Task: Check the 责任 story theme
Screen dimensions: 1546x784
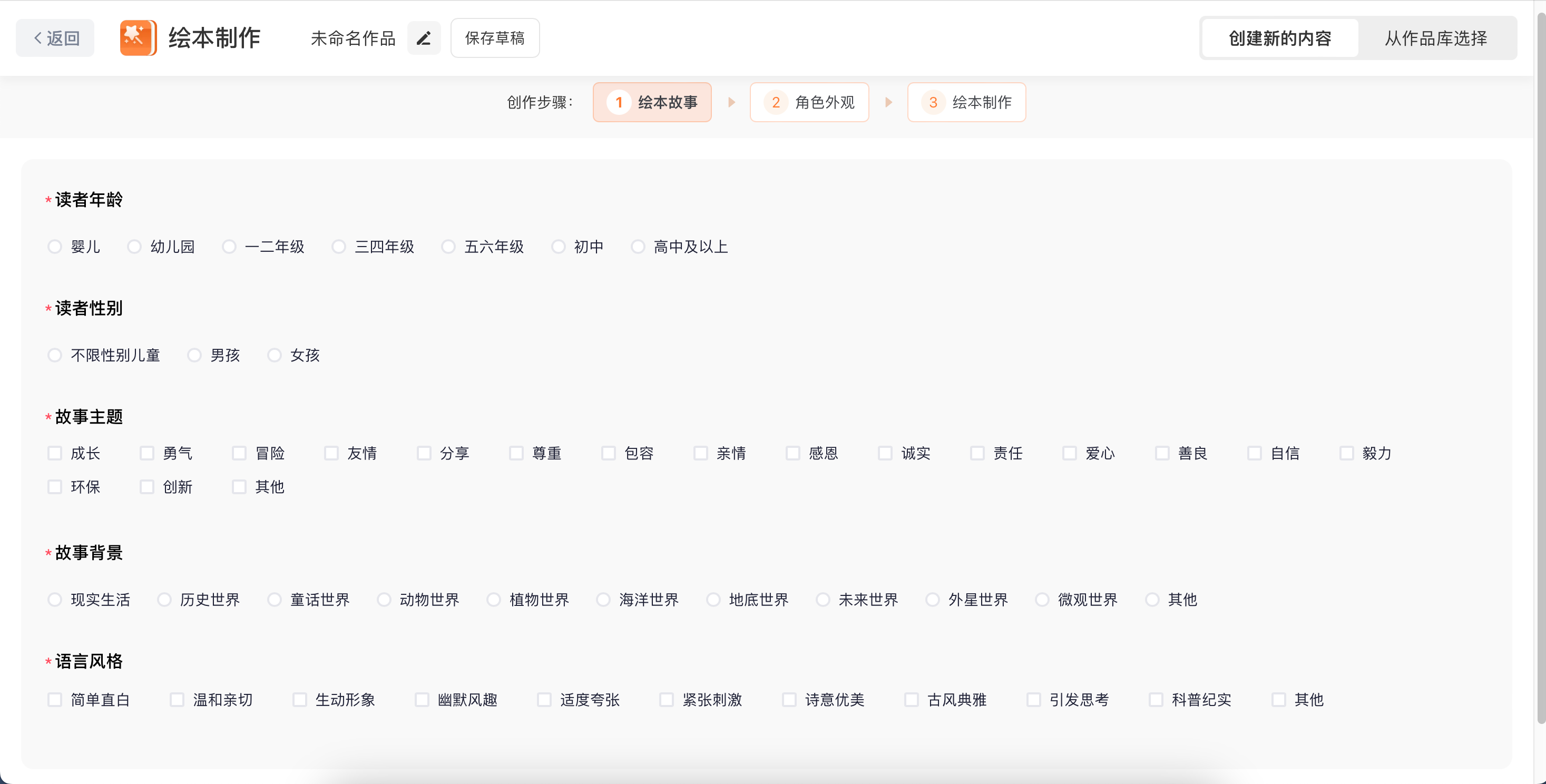Action: click(x=977, y=453)
